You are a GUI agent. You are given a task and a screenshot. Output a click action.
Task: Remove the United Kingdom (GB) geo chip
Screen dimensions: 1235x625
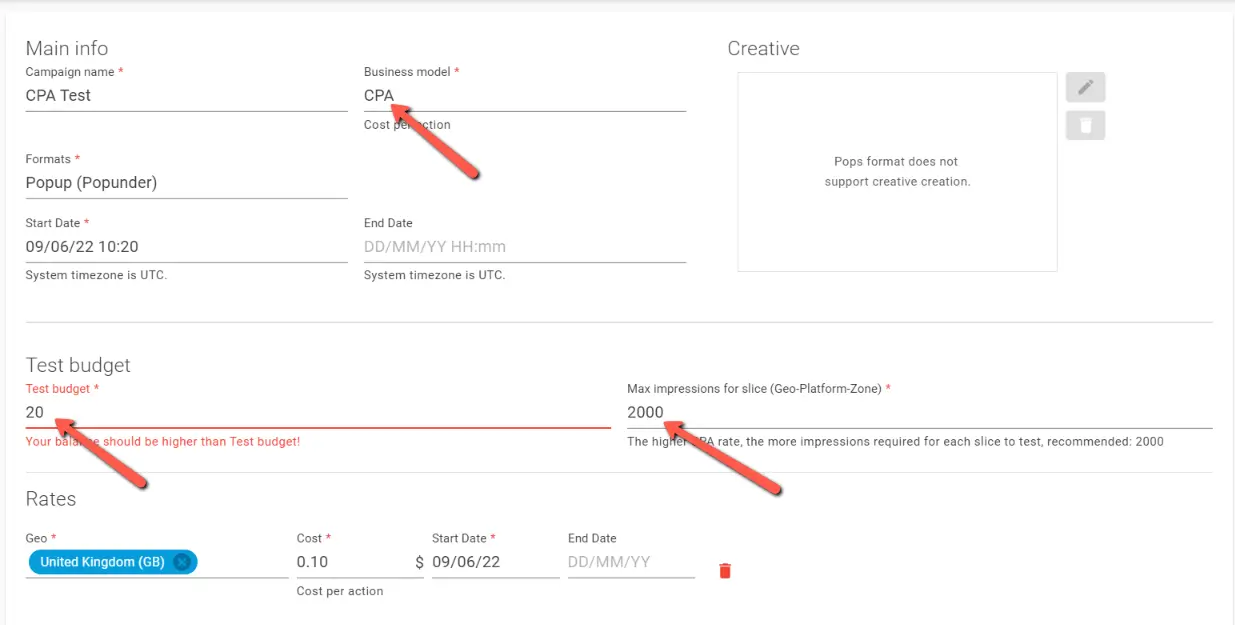pos(182,562)
